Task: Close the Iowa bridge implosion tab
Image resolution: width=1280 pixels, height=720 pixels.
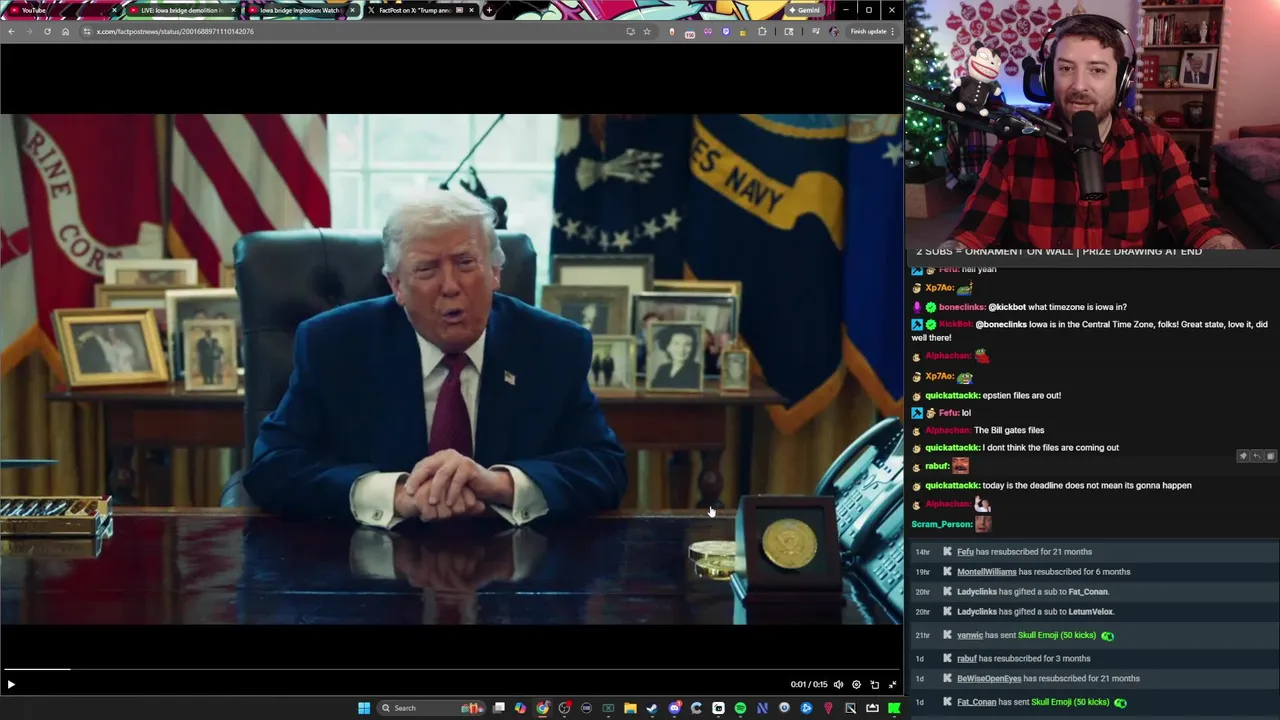Action: pyautogui.click(x=352, y=10)
